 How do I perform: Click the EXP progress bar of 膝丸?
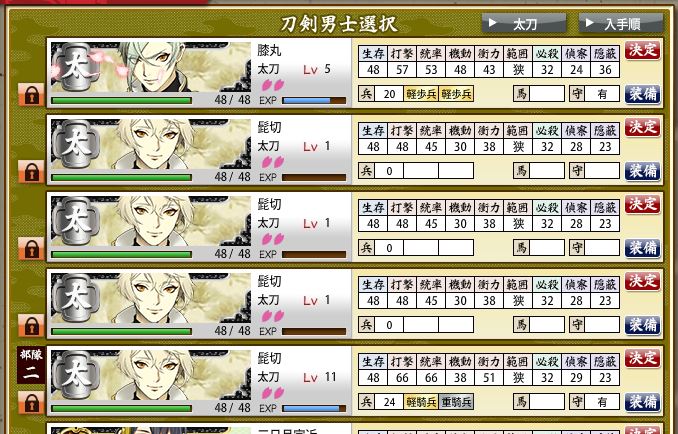click(314, 100)
